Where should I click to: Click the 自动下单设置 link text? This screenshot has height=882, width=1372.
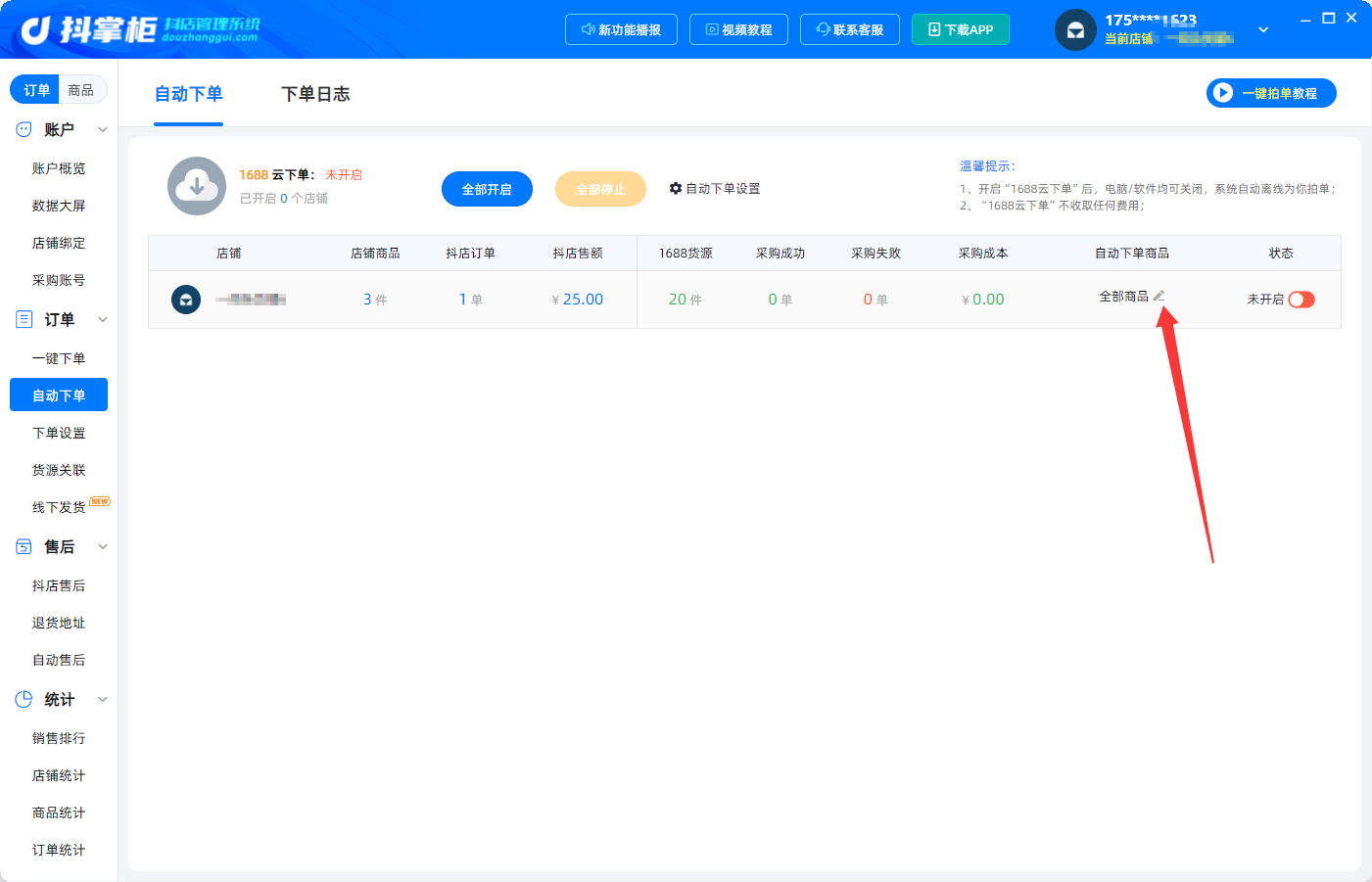tap(723, 188)
